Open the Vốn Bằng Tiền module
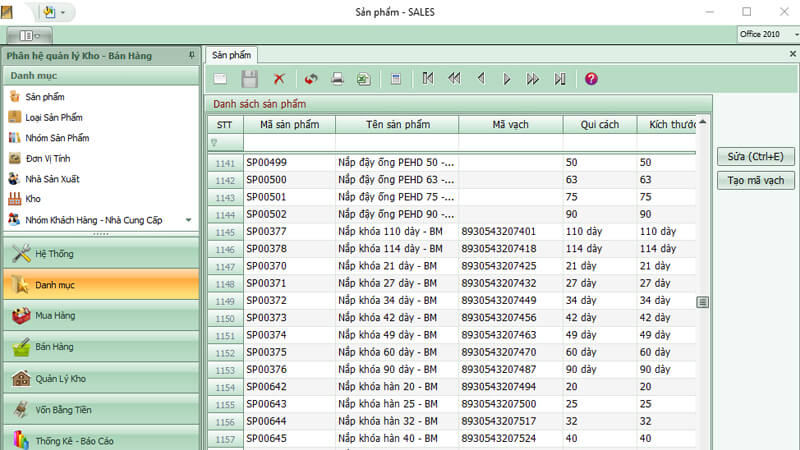800x450 pixels. 101,410
